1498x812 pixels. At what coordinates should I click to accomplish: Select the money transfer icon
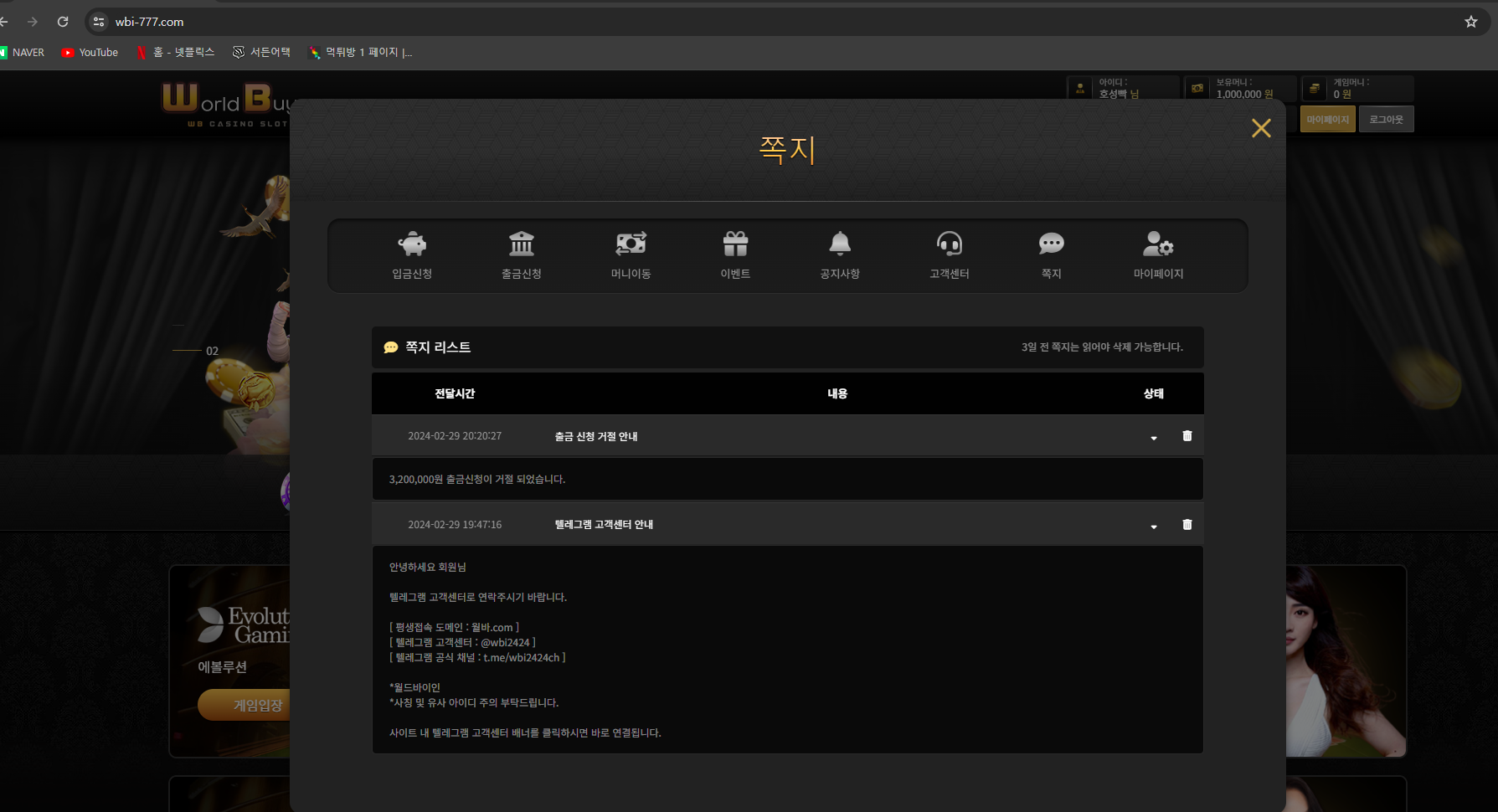point(631,244)
